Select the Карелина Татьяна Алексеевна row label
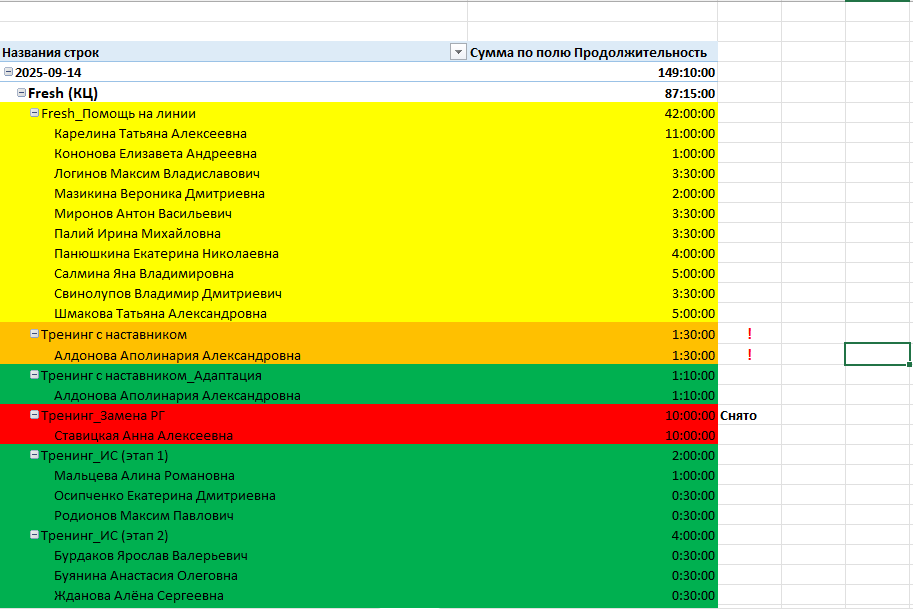 coord(150,133)
